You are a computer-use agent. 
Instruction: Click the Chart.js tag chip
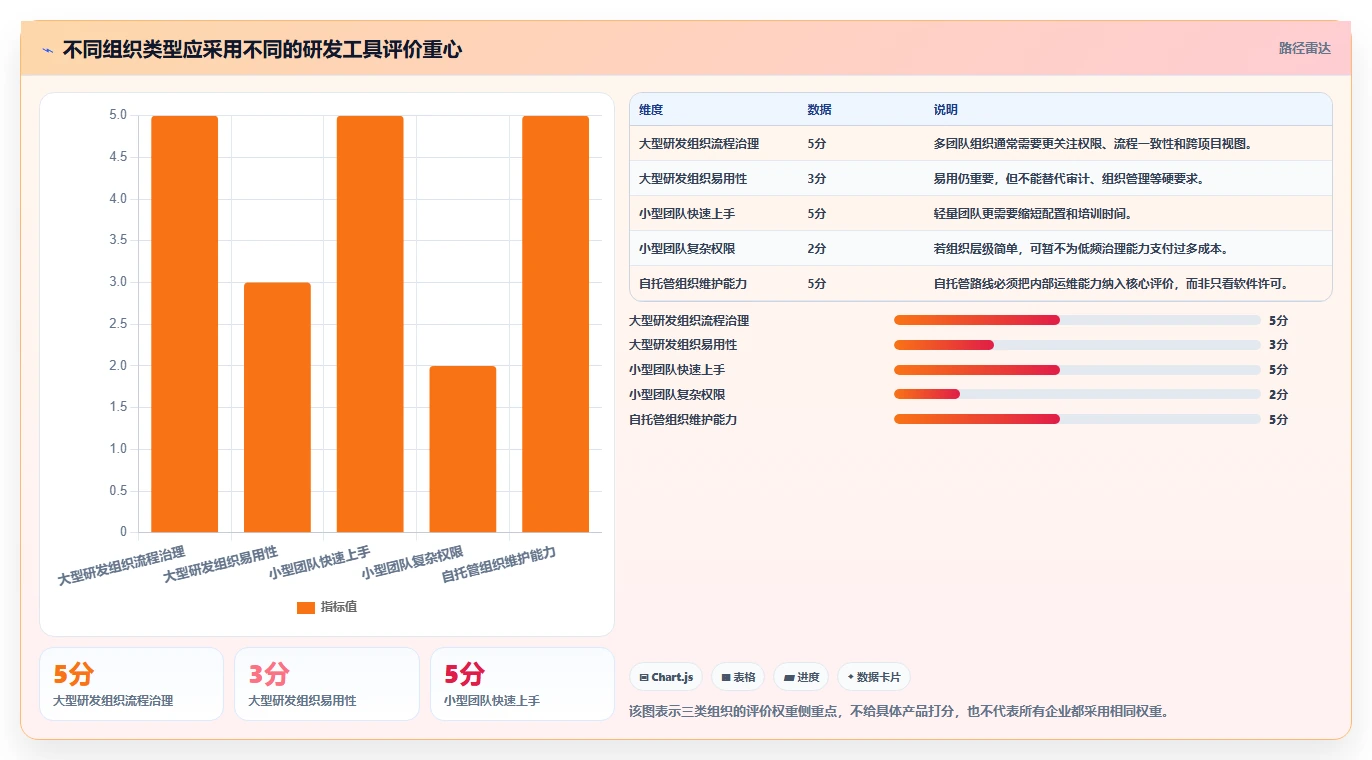[x=666, y=677]
